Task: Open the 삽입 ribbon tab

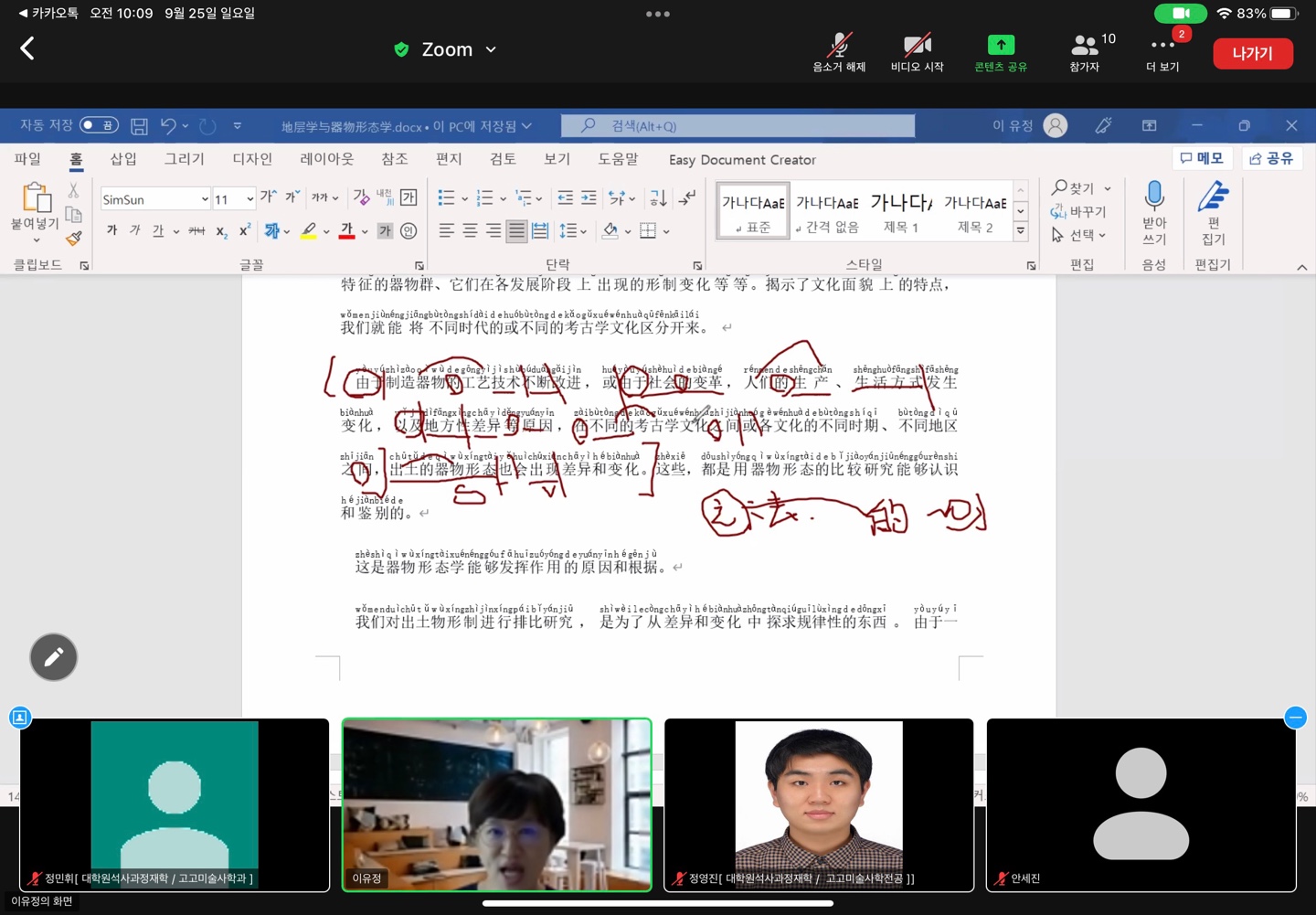Action: coord(123,159)
